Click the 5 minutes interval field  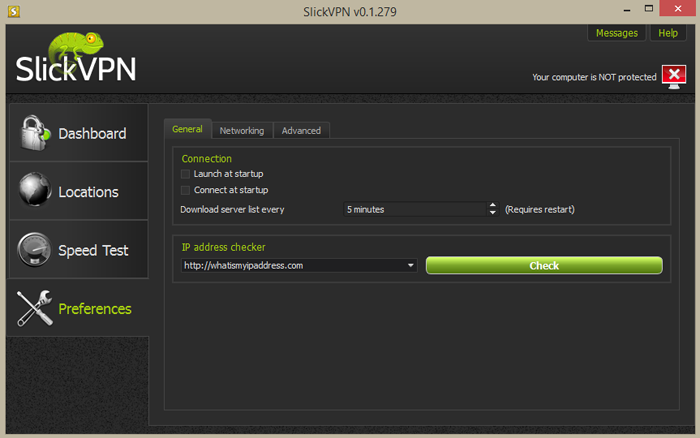pyautogui.click(x=415, y=209)
